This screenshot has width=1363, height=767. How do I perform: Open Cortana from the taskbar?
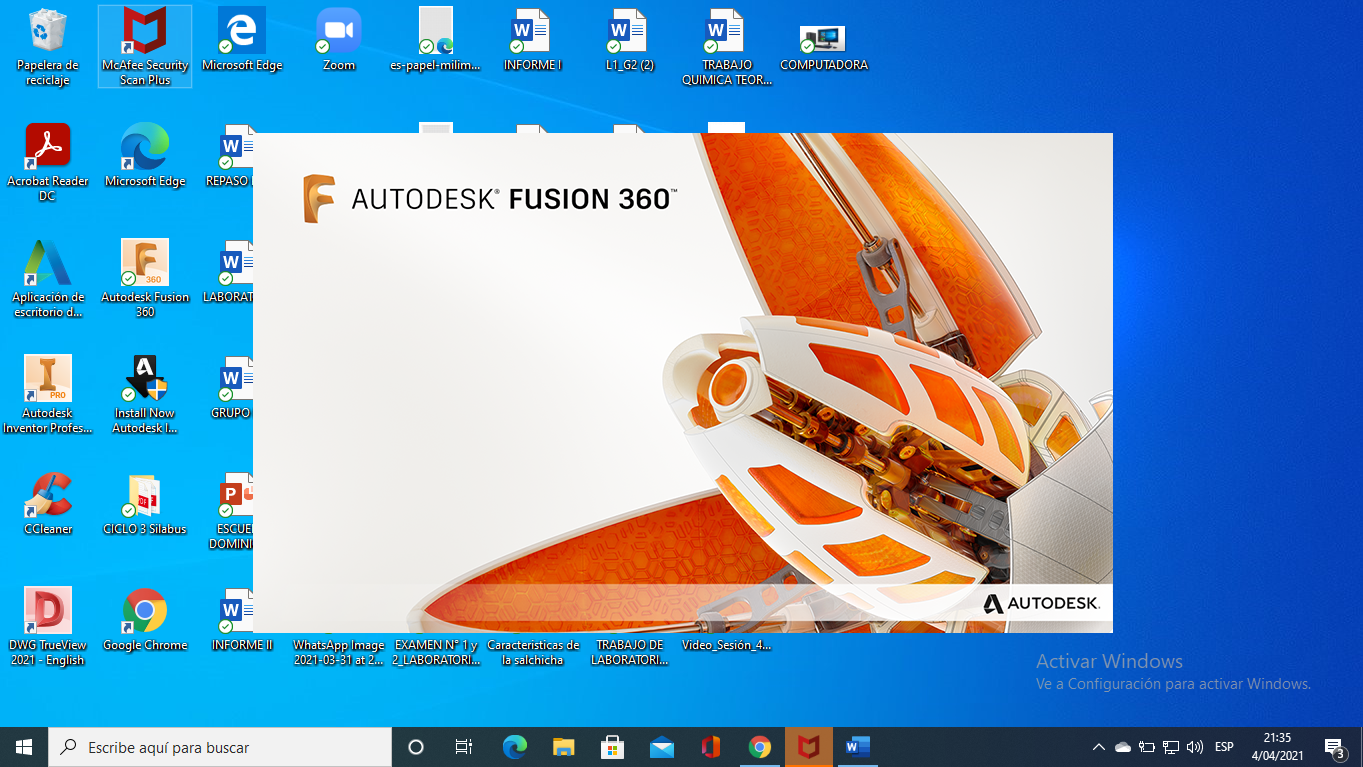tap(416, 747)
